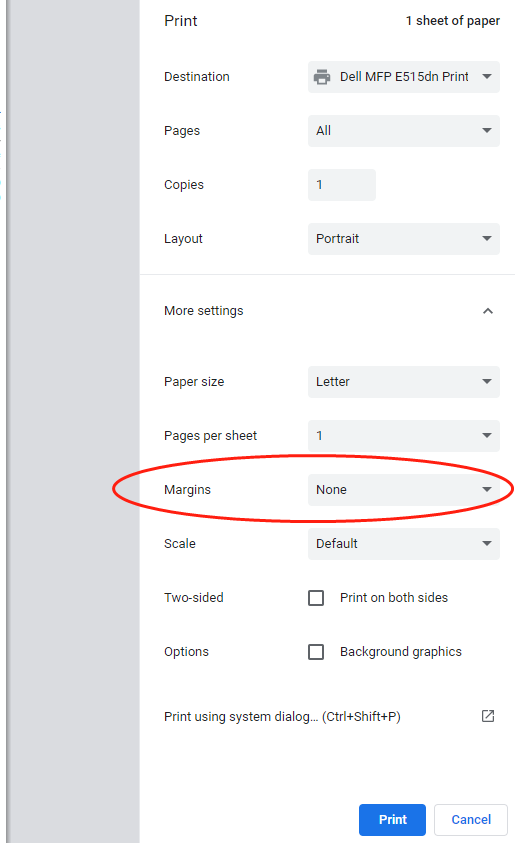Open the Destination printer dropdown
The image size is (515, 843).
pyautogui.click(x=404, y=77)
